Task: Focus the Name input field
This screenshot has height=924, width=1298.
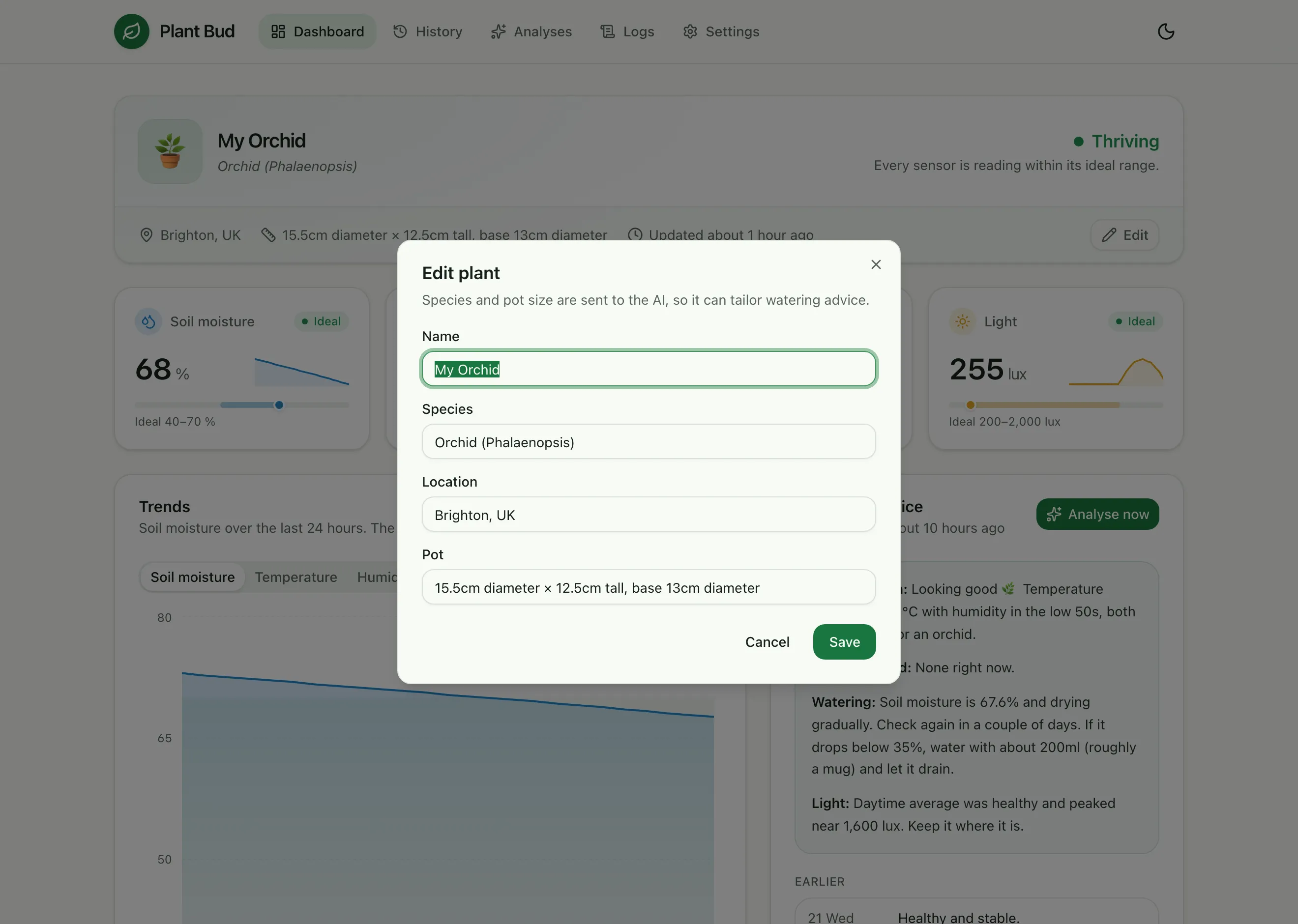Action: coord(649,369)
